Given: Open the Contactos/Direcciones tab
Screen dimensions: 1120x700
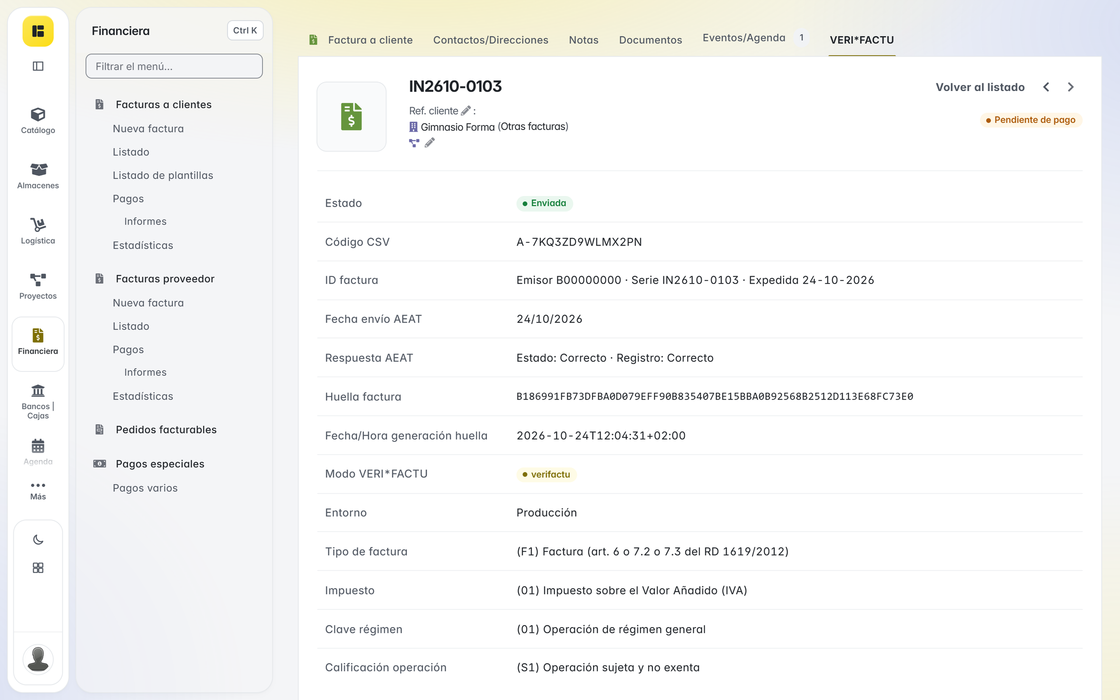Looking at the screenshot, I should click(491, 40).
